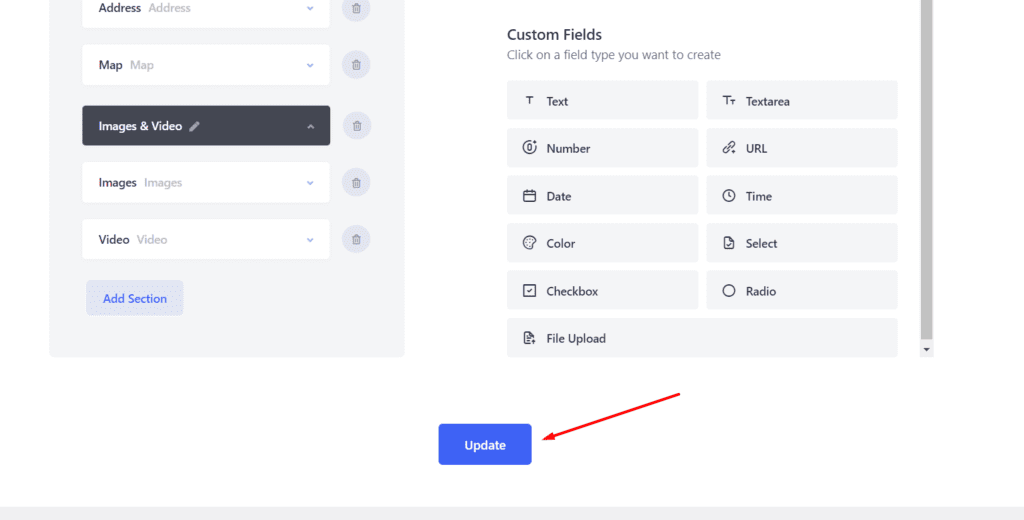This screenshot has width=1024, height=520.
Task: Click the trash icon beside Images & Video
Action: 356,126
